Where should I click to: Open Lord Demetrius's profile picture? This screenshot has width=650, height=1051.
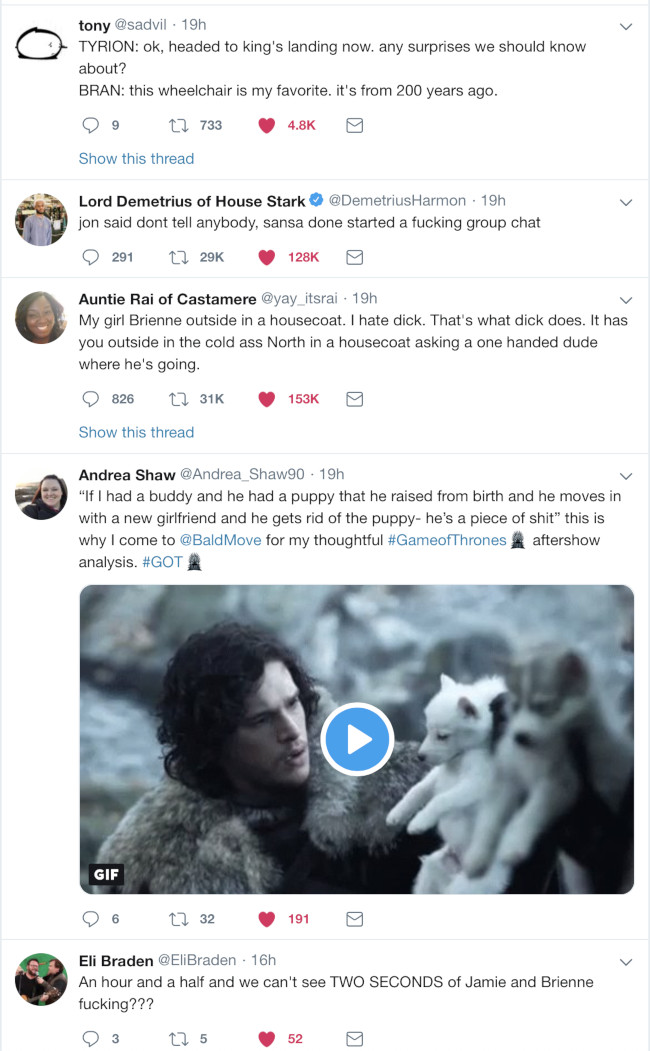click(x=42, y=219)
